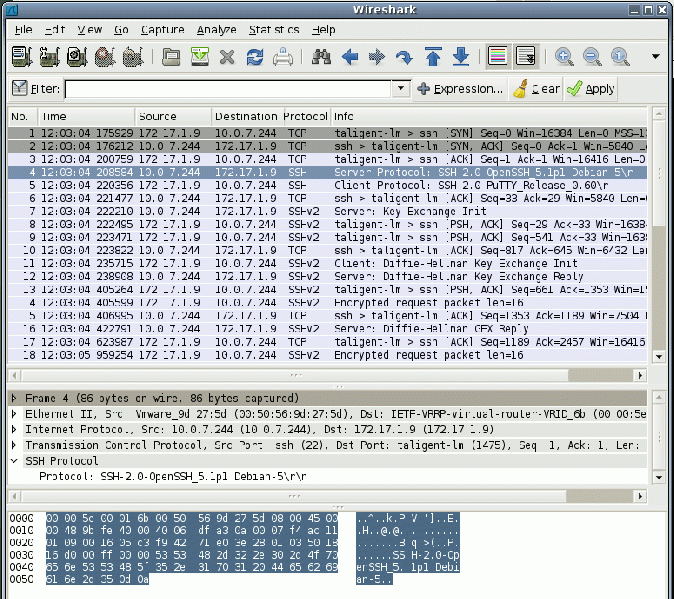Open the View menu

tap(89, 30)
